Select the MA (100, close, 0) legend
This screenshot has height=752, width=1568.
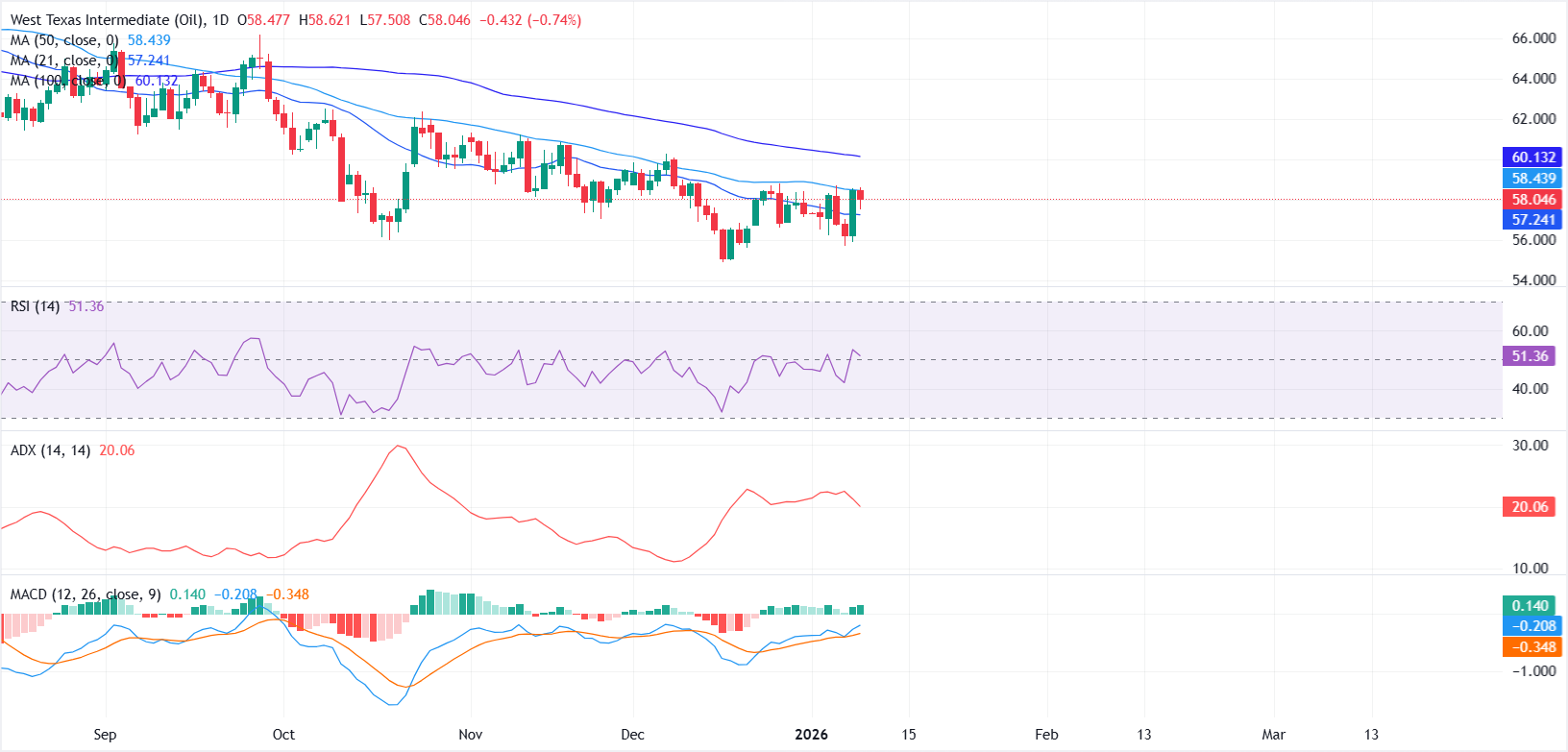pos(67,81)
